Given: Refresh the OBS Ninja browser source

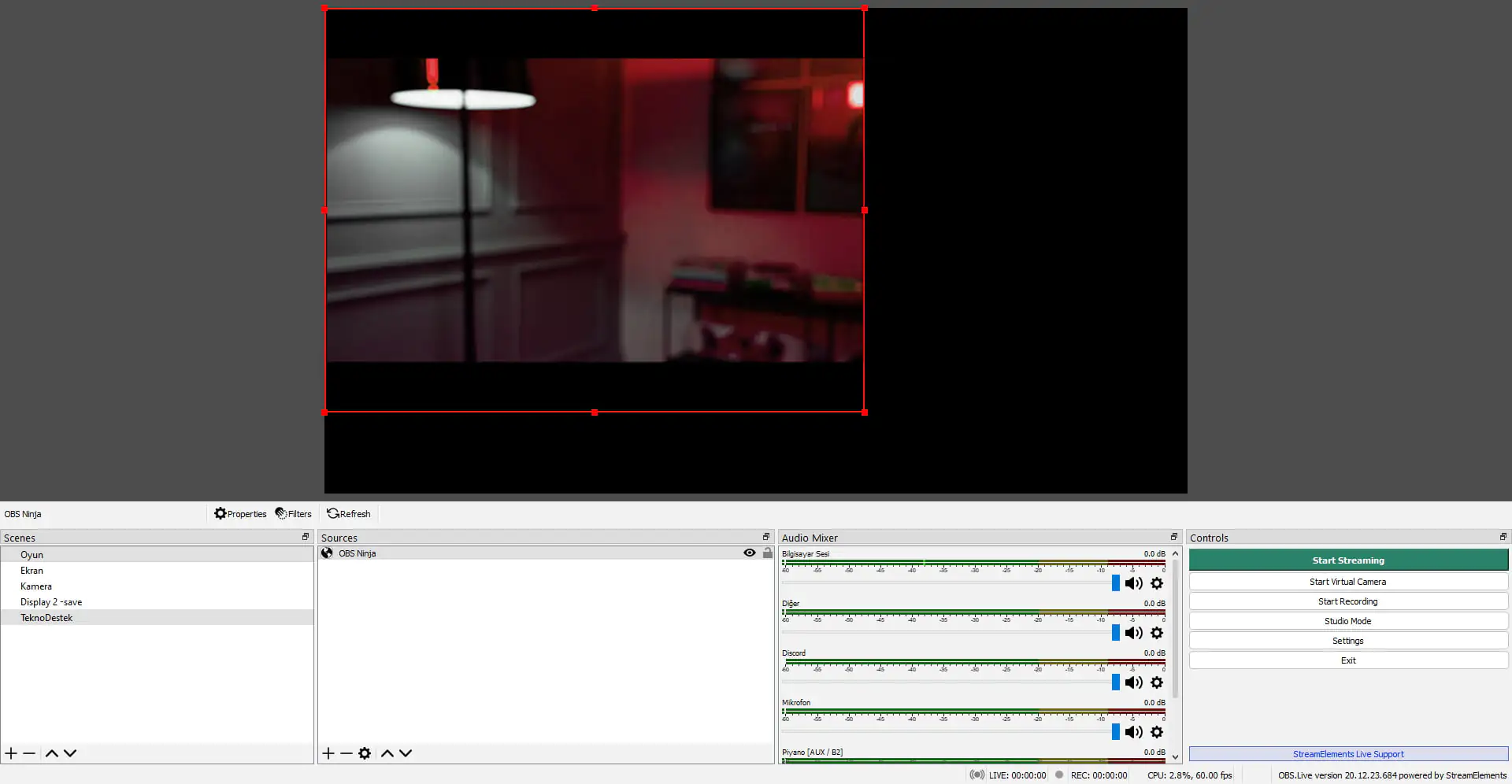Looking at the screenshot, I should pyautogui.click(x=348, y=514).
